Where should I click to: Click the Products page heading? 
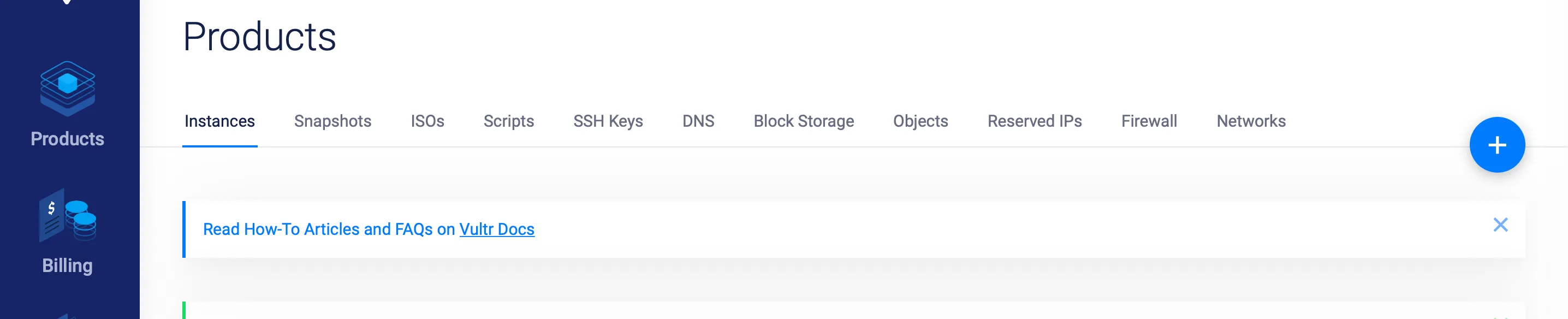click(259, 37)
